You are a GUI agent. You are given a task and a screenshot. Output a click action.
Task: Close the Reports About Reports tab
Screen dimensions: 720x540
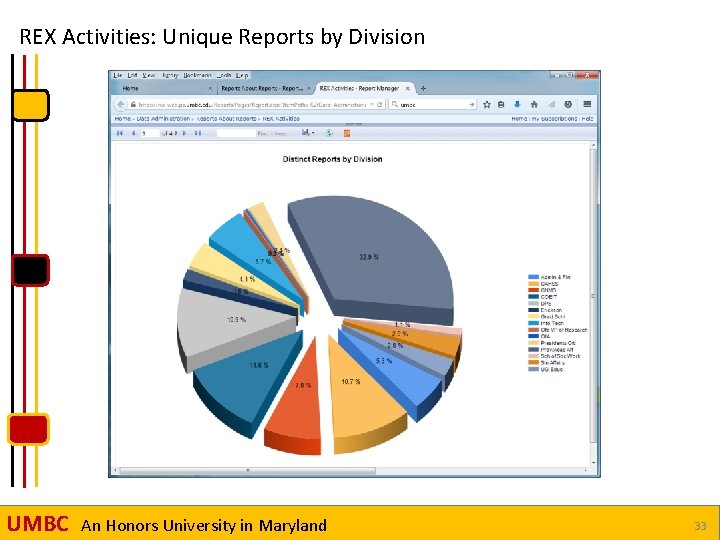point(309,88)
